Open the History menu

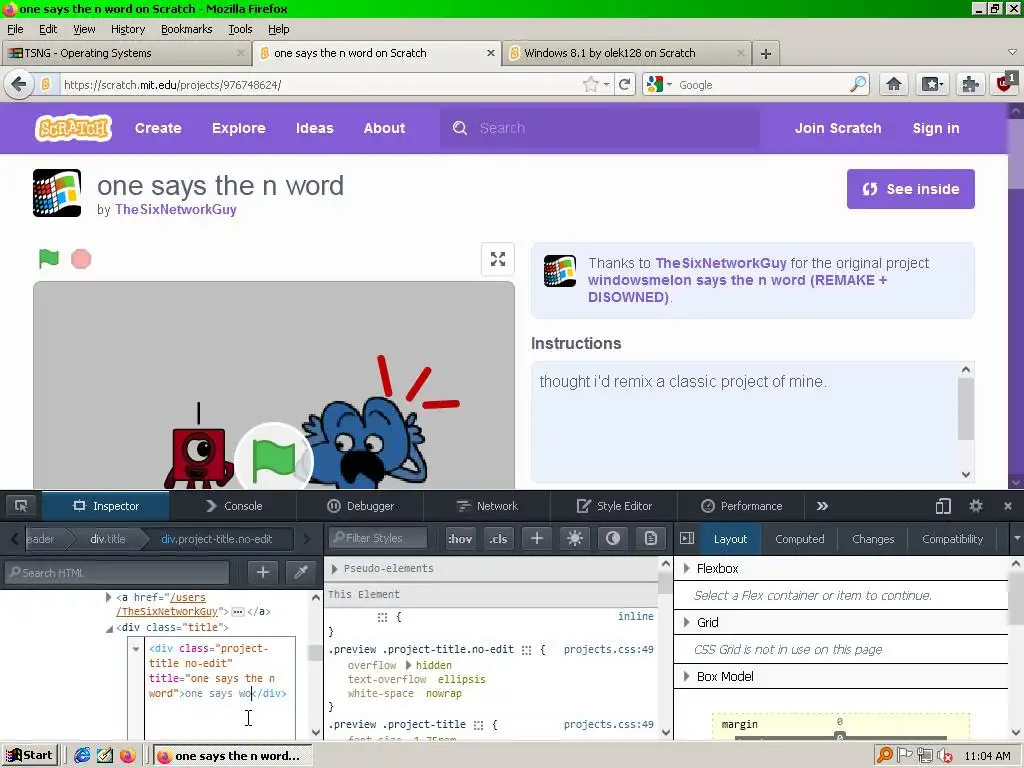click(127, 29)
